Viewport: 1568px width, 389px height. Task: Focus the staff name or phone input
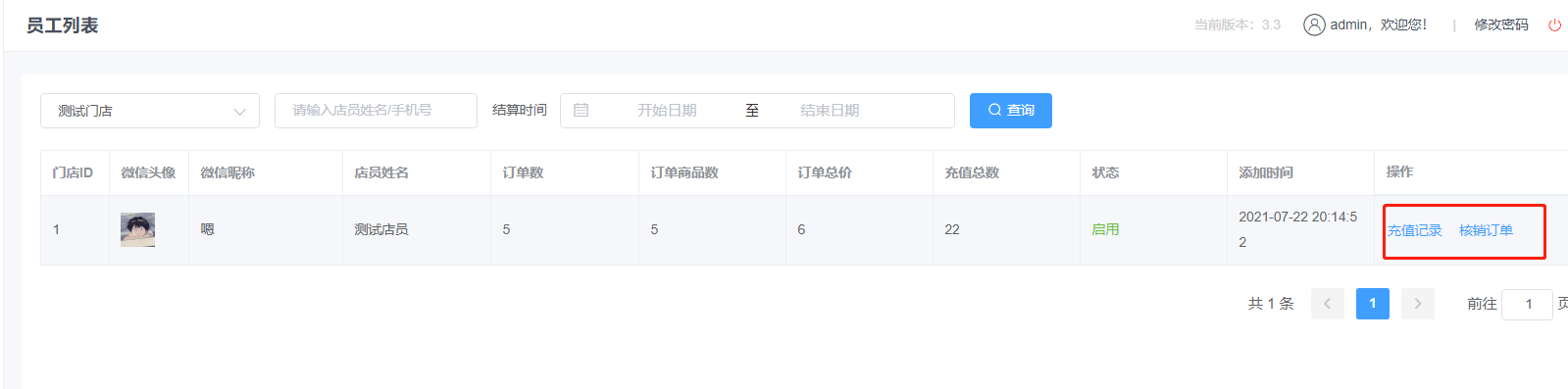point(376,111)
